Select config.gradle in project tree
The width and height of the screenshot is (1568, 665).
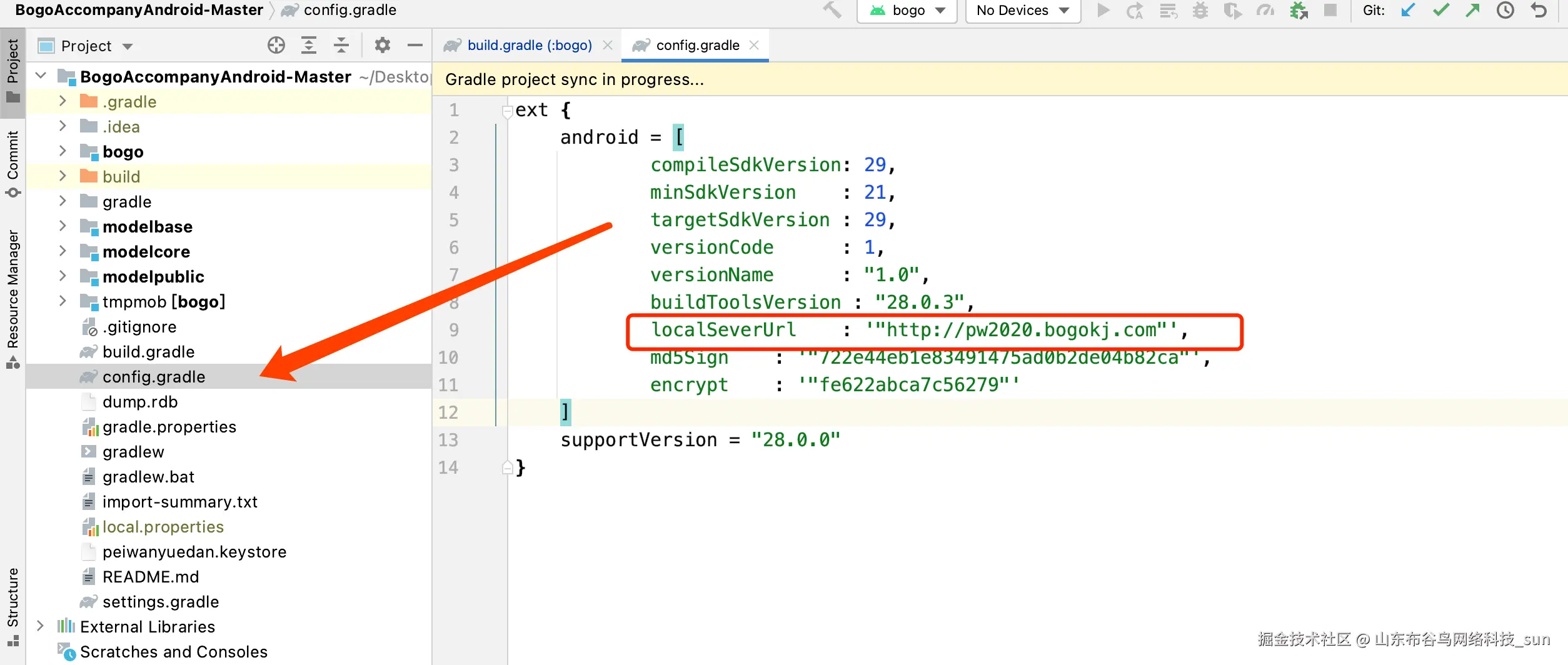(228, 377)
